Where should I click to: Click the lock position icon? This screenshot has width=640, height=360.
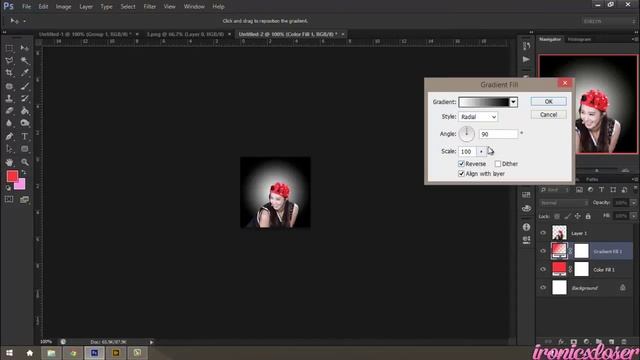click(x=578, y=216)
